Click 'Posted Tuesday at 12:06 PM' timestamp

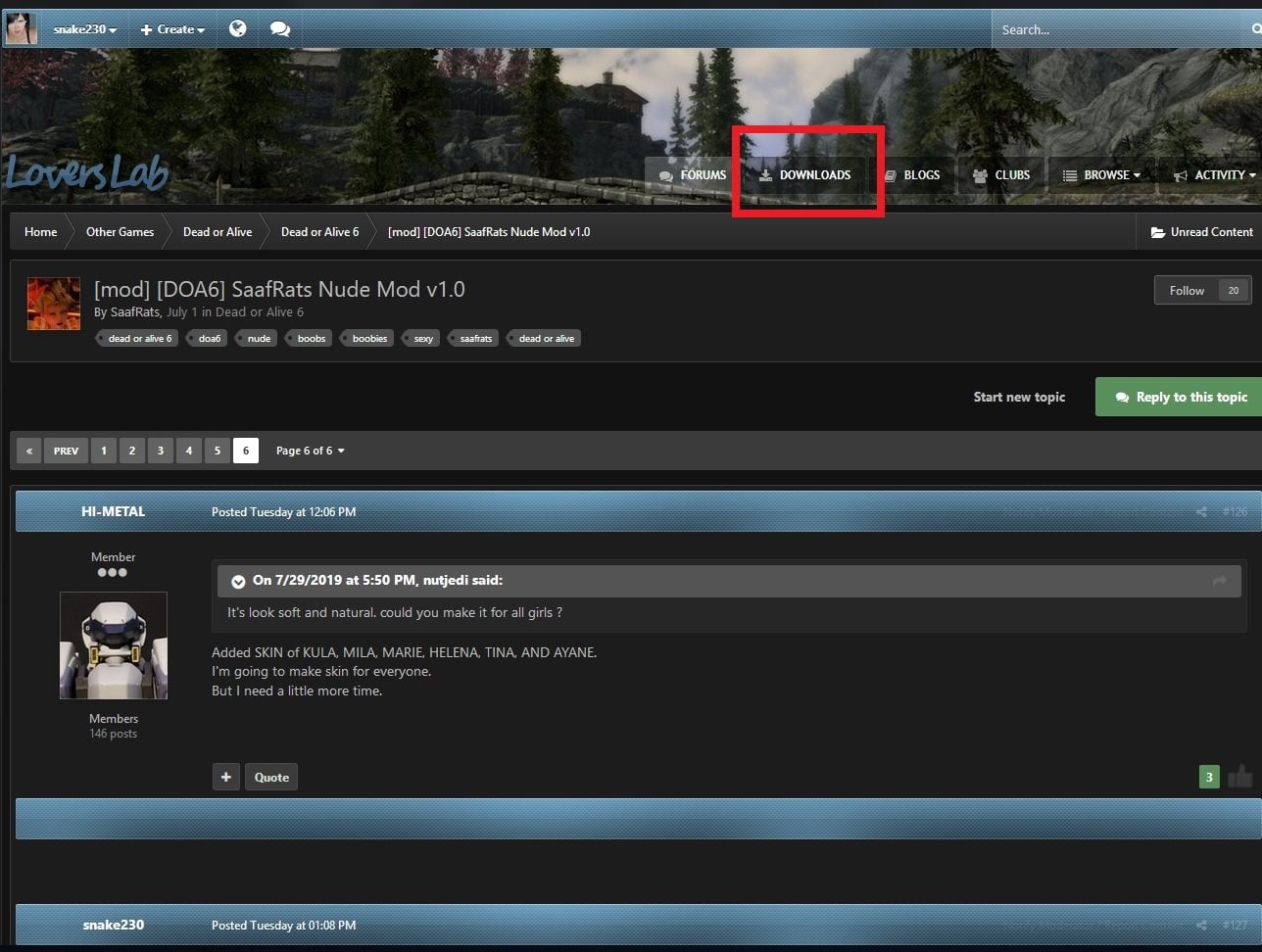tap(283, 512)
